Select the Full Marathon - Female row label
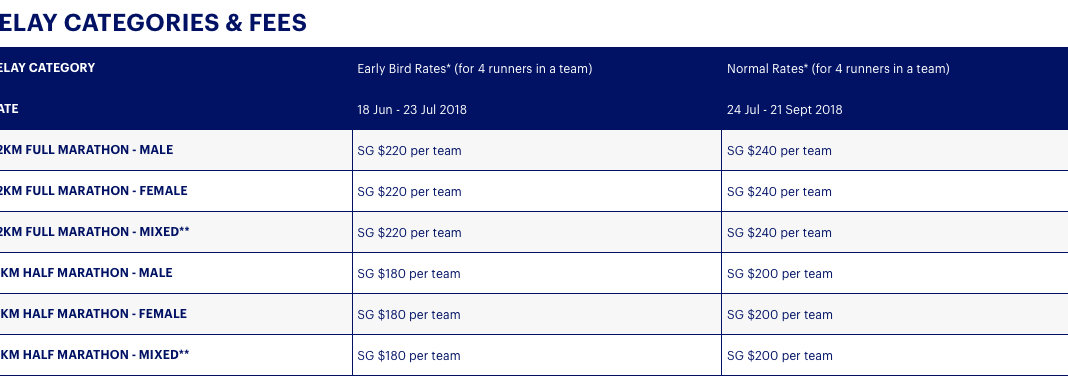The image size is (1068, 376). point(93,191)
